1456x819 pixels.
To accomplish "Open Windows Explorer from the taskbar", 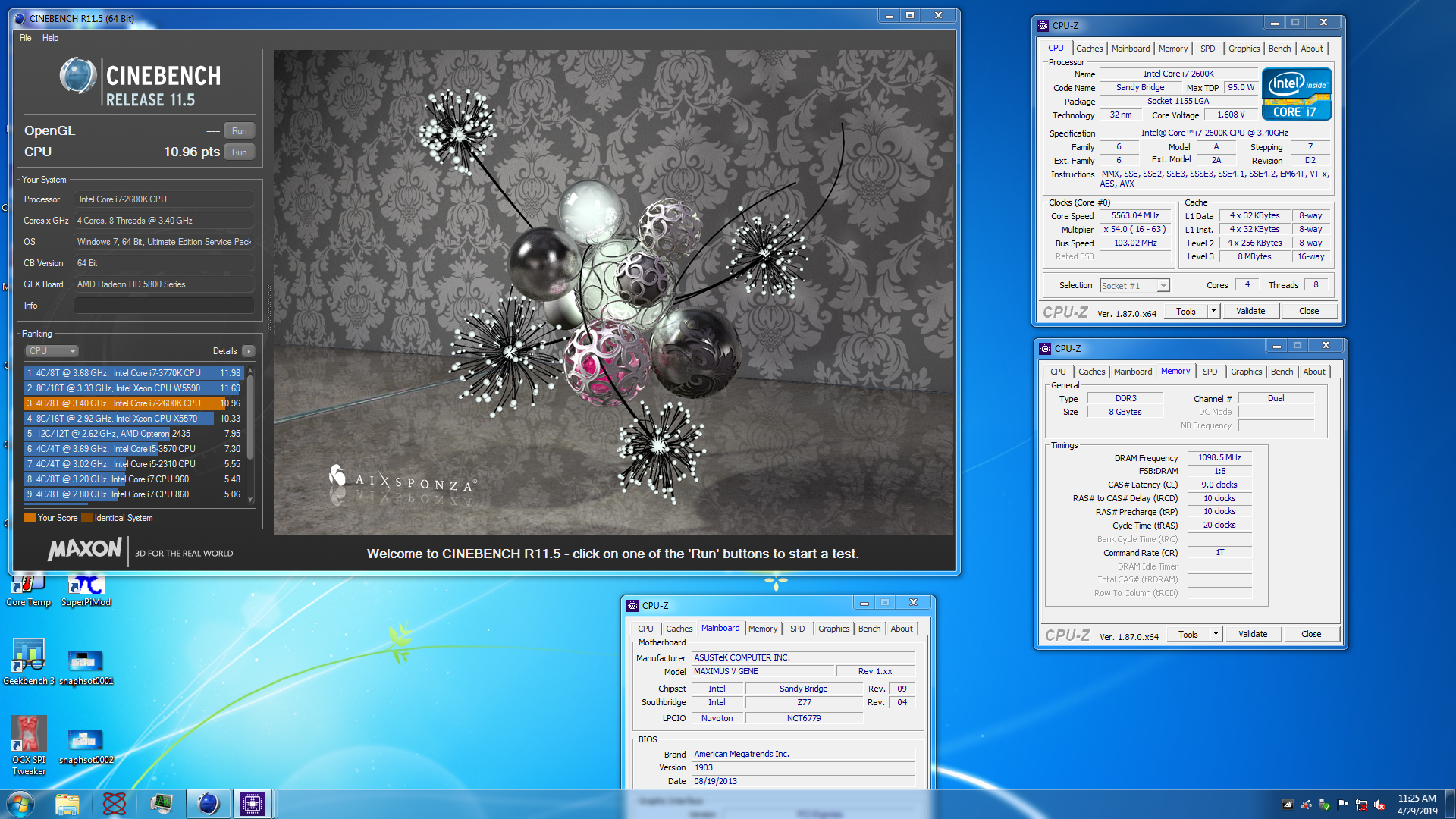I will click(67, 804).
